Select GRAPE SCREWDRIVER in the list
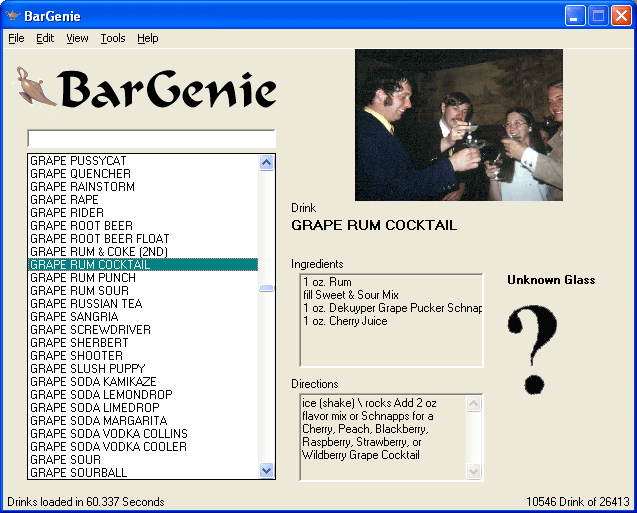Screen dimensions: 637x513 click(x=143, y=330)
